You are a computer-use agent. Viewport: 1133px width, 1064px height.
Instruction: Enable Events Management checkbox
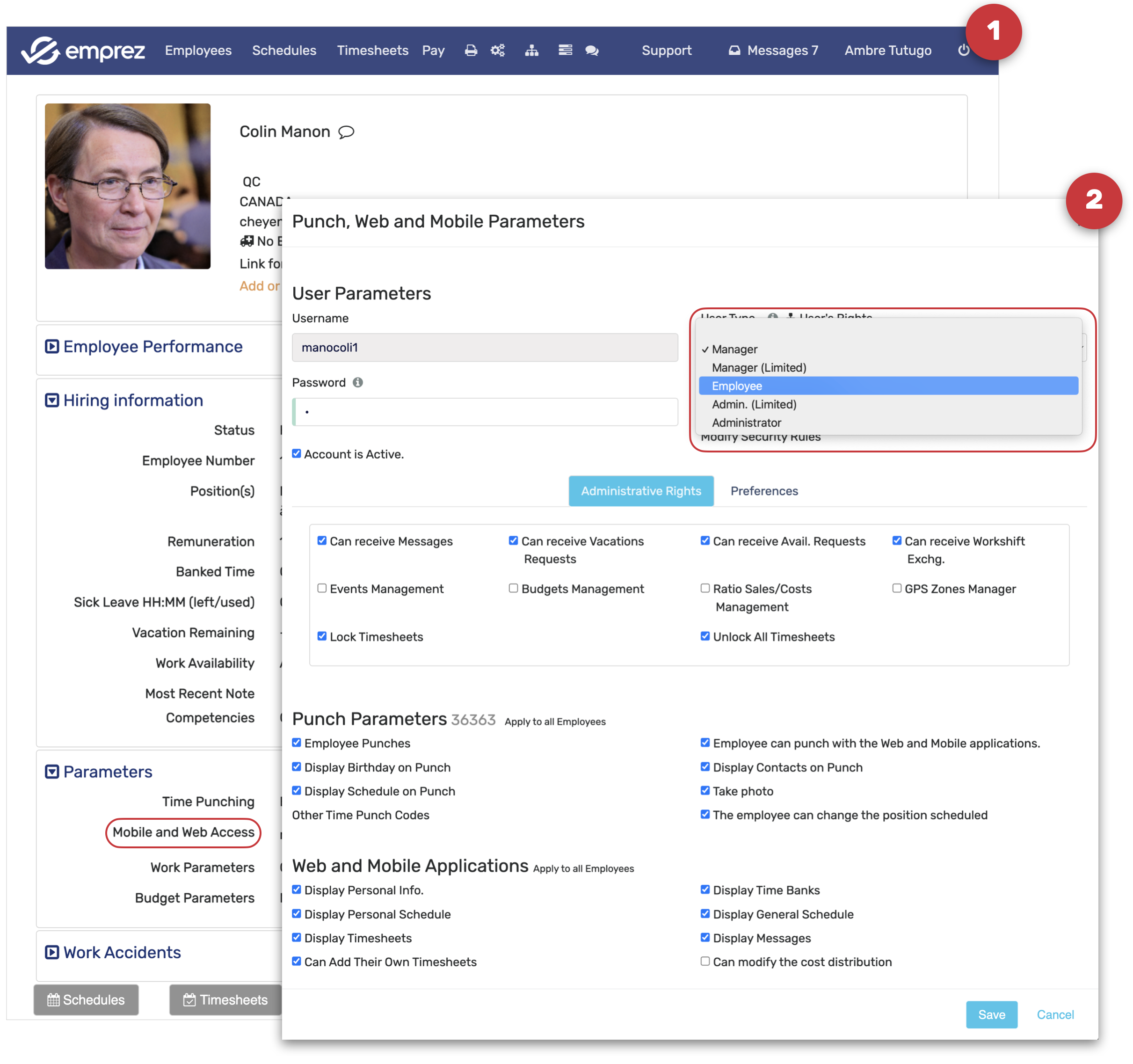pos(322,588)
